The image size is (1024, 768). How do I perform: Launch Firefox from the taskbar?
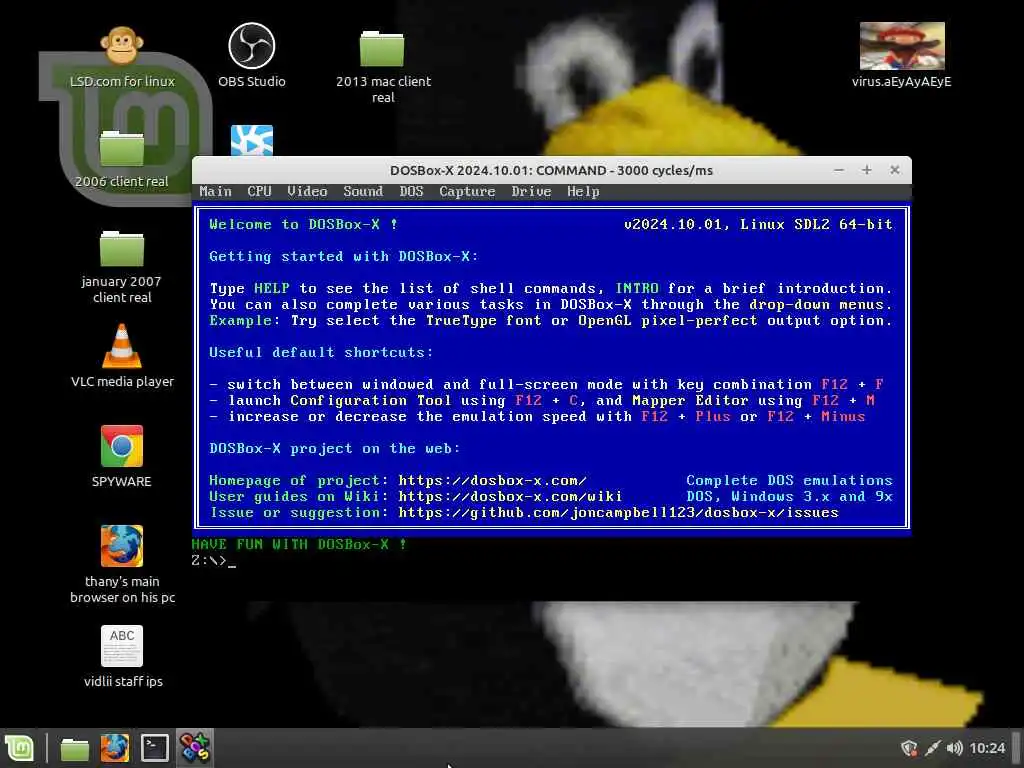114,748
